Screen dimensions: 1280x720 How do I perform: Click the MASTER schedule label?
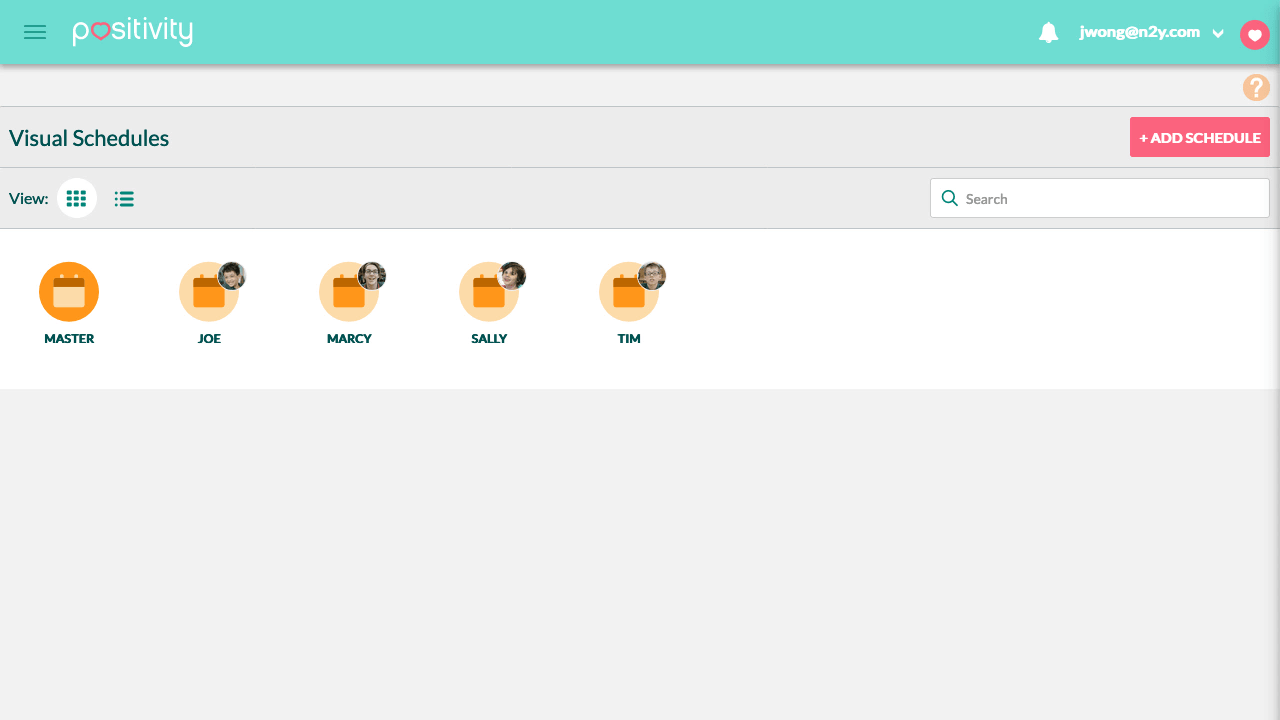click(69, 339)
